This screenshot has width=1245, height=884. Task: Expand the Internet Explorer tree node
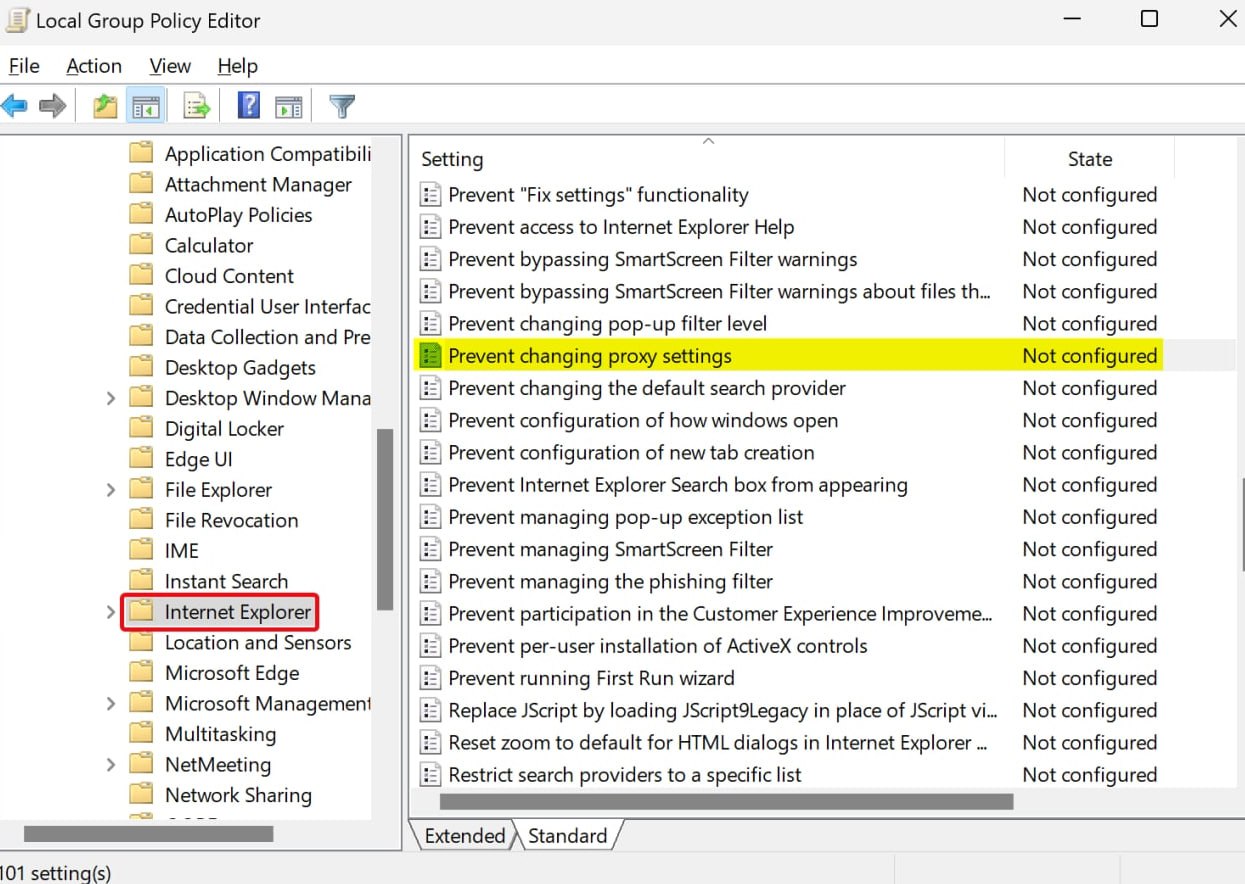coord(110,612)
